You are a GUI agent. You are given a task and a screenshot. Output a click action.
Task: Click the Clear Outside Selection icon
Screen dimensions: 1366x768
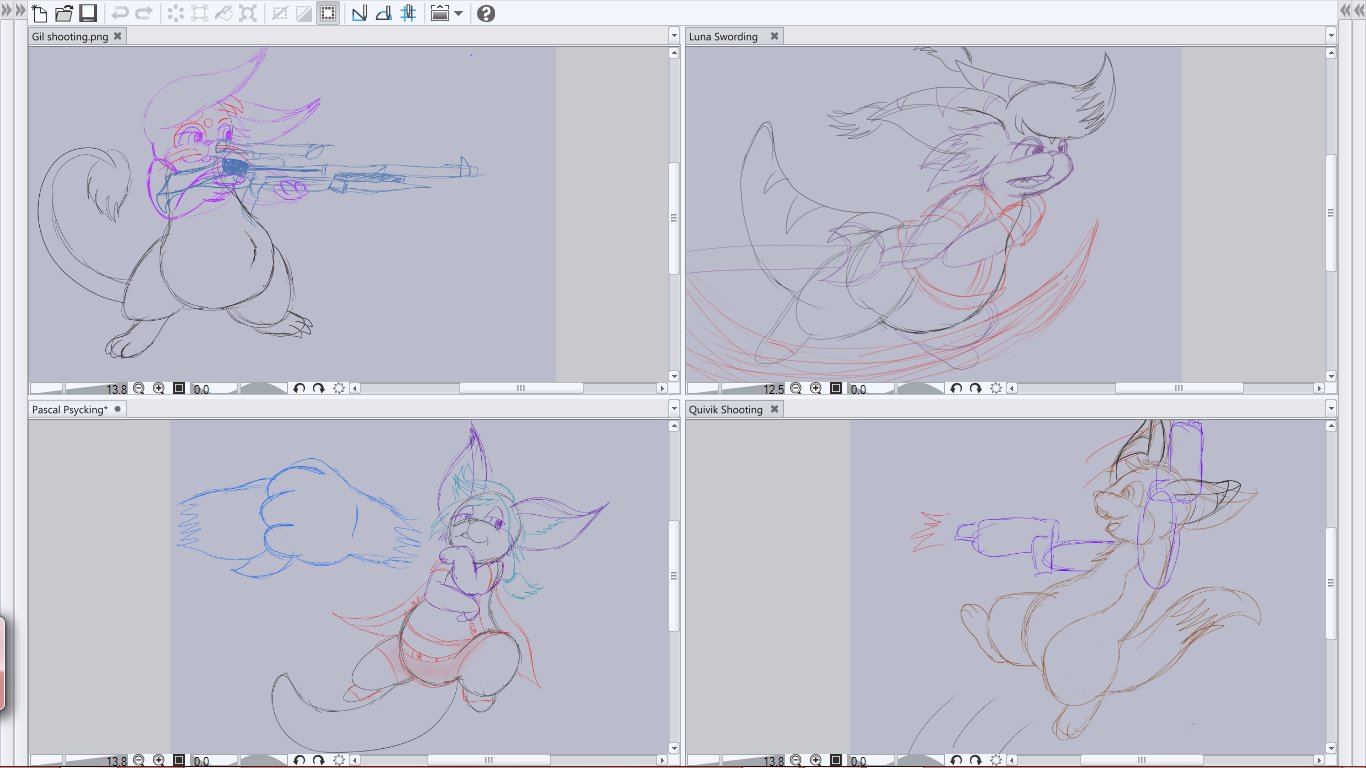(200, 13)
